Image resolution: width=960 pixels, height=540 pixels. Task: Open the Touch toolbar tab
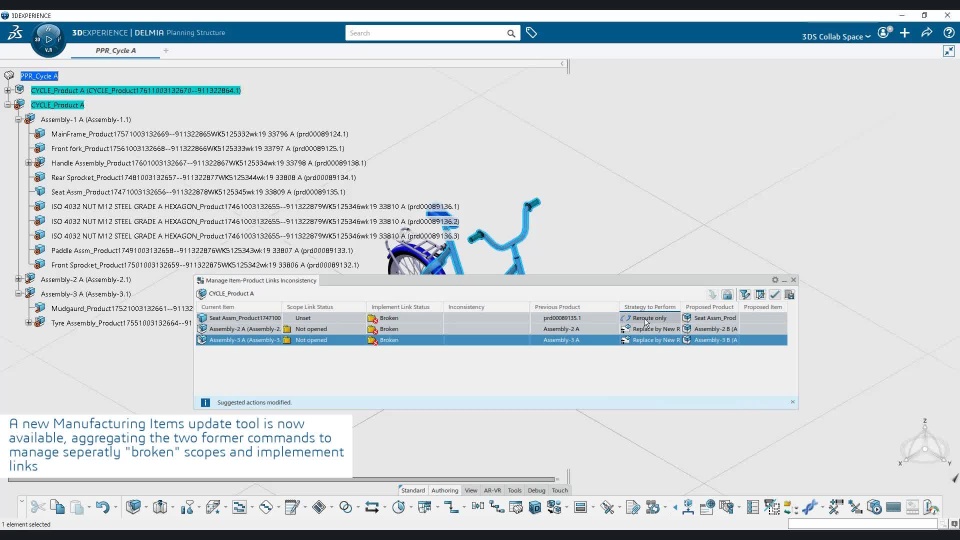click(x=560, y=490)
